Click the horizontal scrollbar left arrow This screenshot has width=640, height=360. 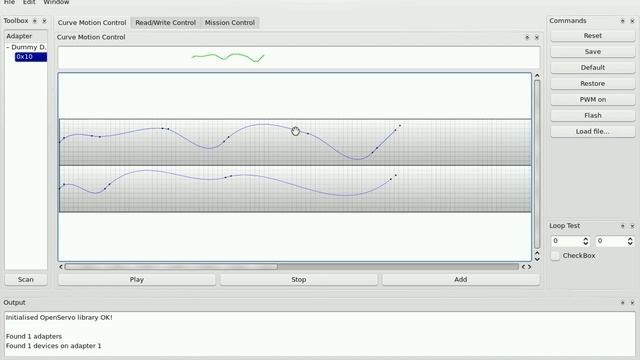coord(61,267)
